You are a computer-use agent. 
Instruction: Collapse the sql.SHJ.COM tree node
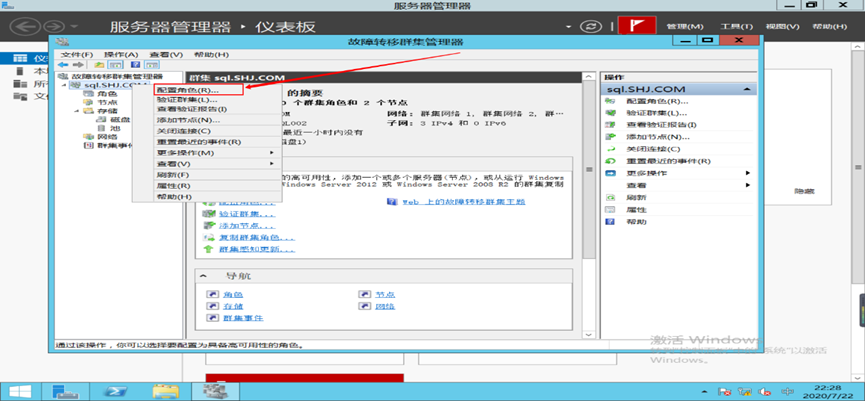click(63, 85)
